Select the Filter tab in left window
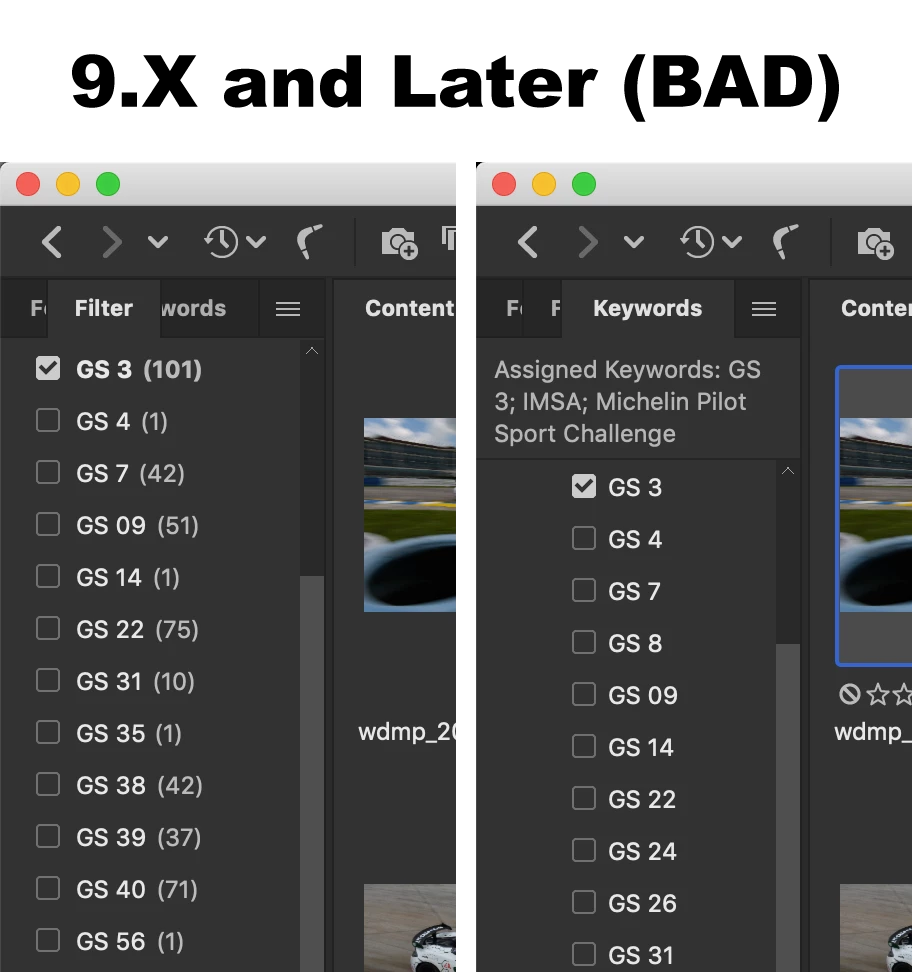 pos(104,308)
